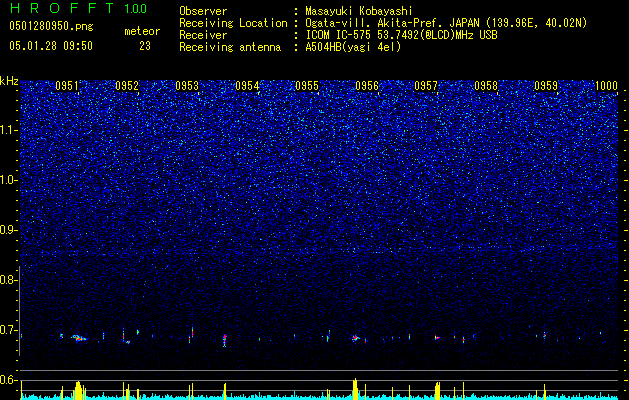Screen dimensions: 629x400
Task: Click the 1000 time marker
Action: (x=606, y=85)
